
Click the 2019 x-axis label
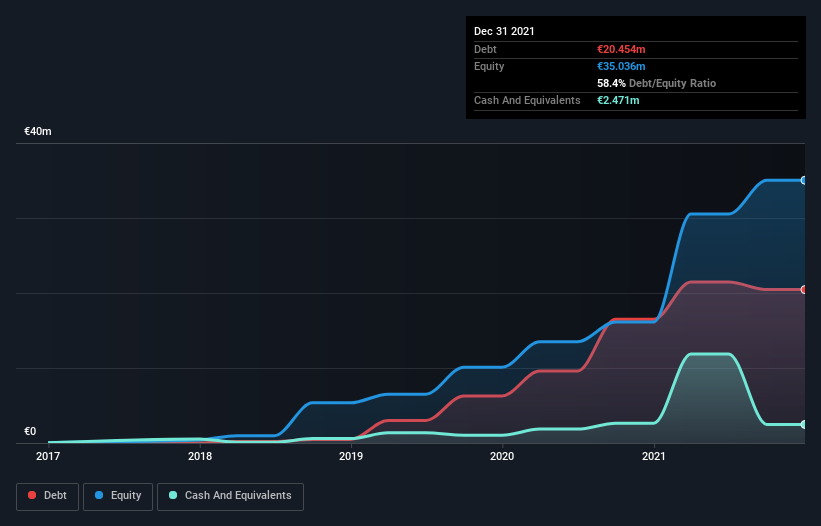click(351, 456)
